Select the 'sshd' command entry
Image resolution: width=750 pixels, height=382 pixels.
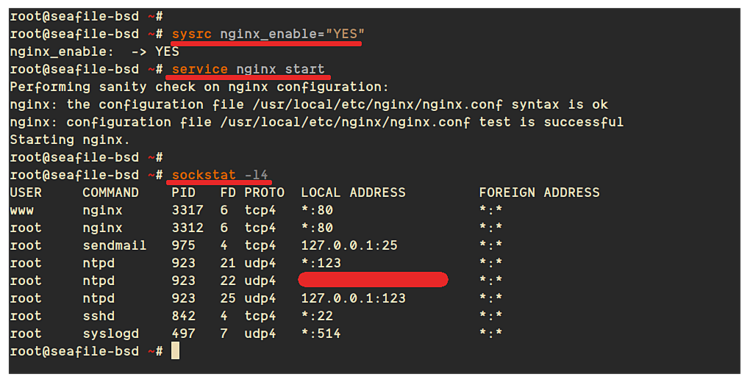(x=99, y=316)
